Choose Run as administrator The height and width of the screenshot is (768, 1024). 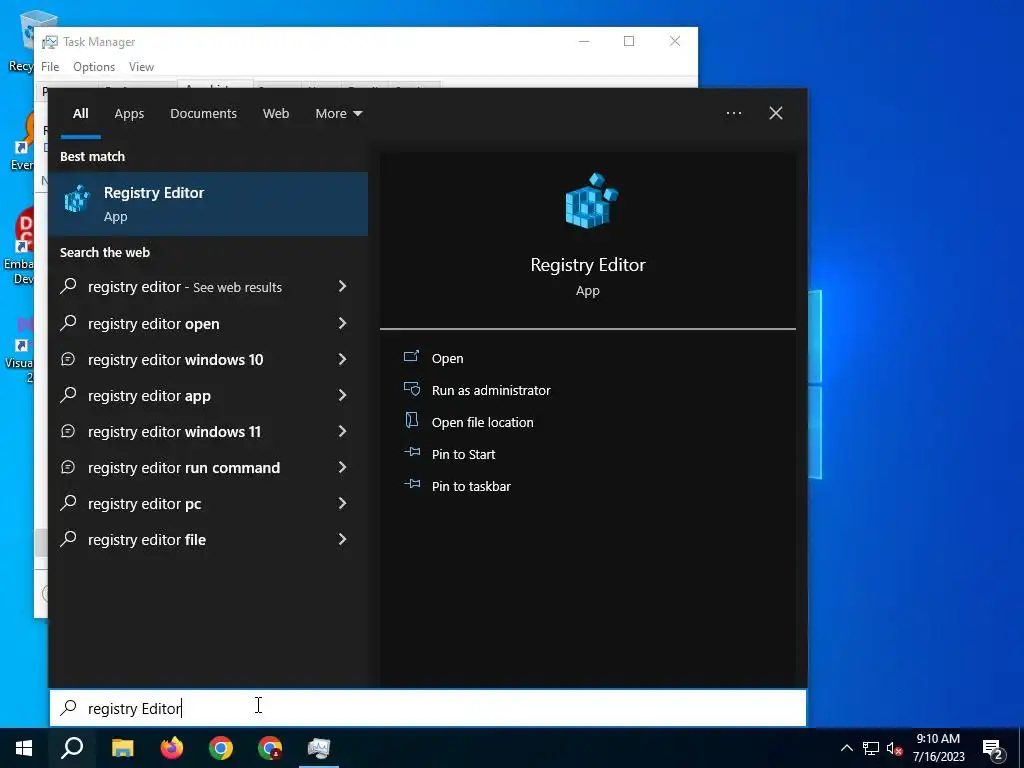[x=491, y=391]
